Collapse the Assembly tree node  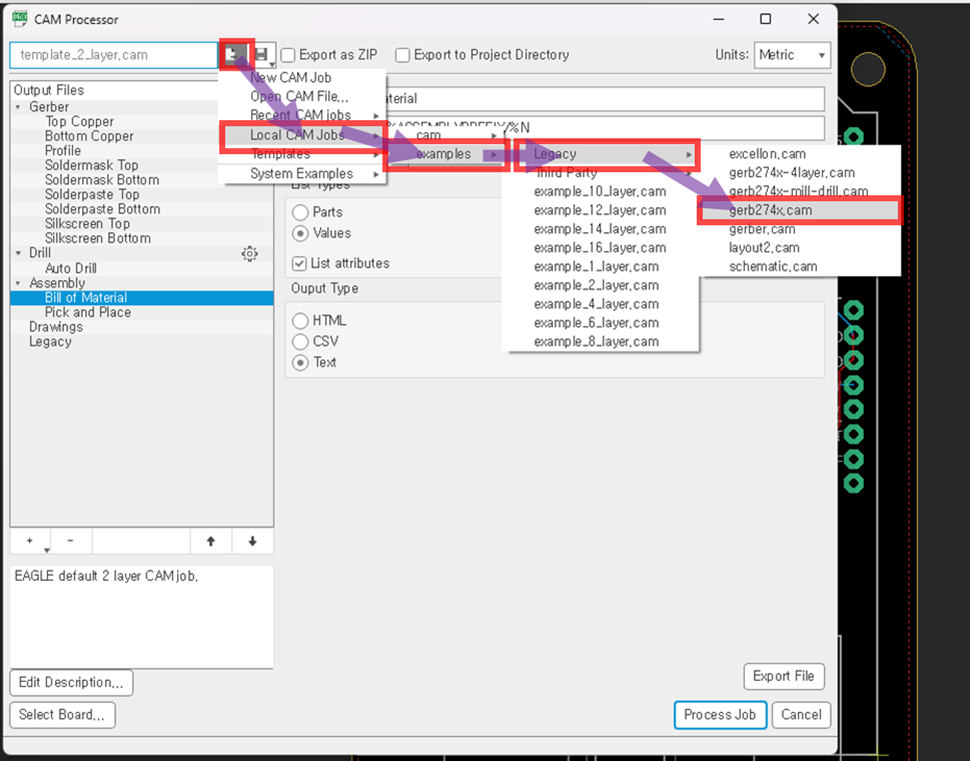point(18,283)
